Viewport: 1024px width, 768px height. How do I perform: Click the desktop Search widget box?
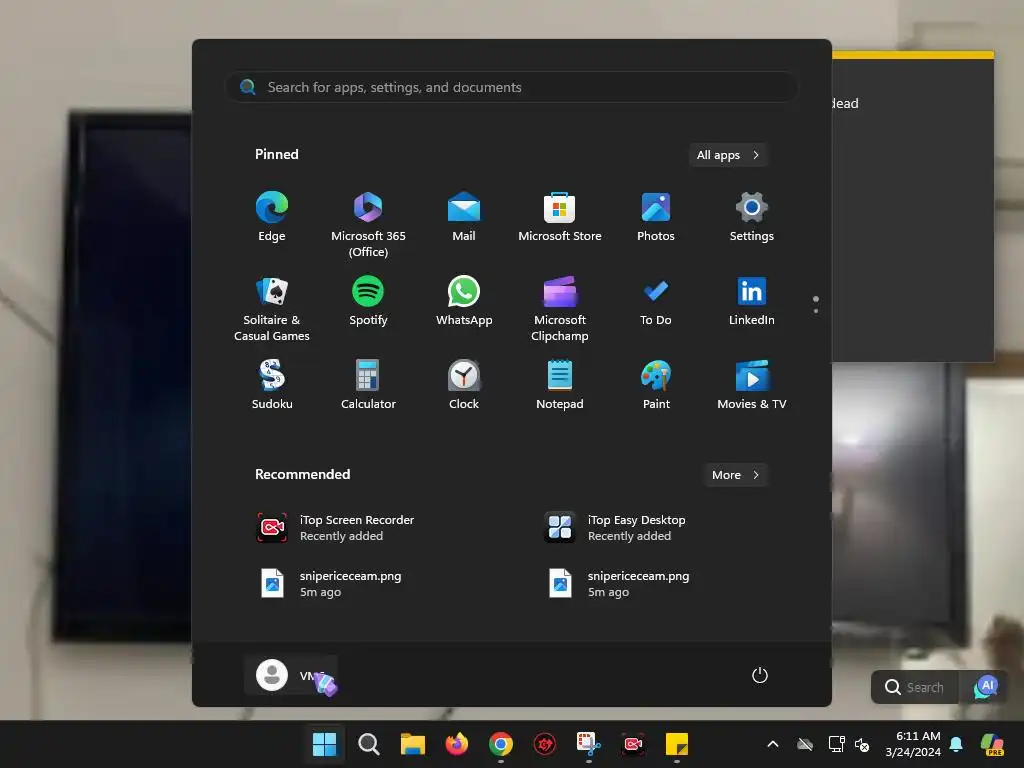click(x=915, y=687)
